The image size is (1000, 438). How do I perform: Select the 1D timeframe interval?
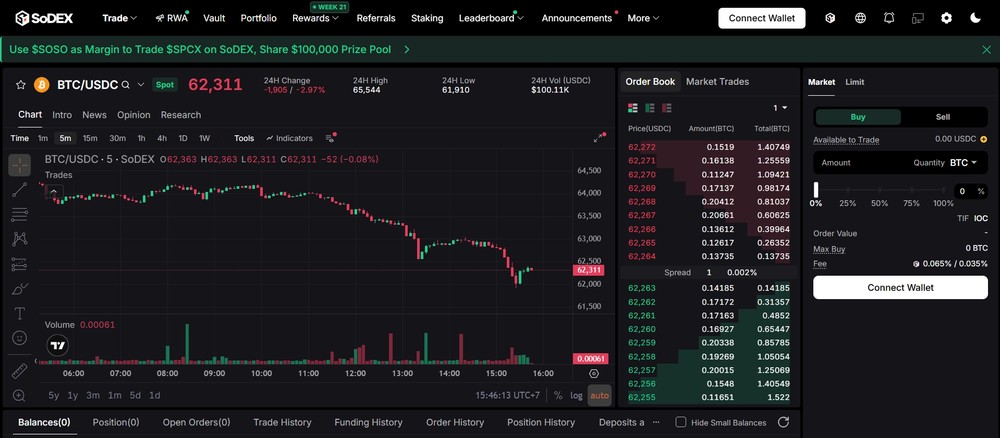click(182, 138)
